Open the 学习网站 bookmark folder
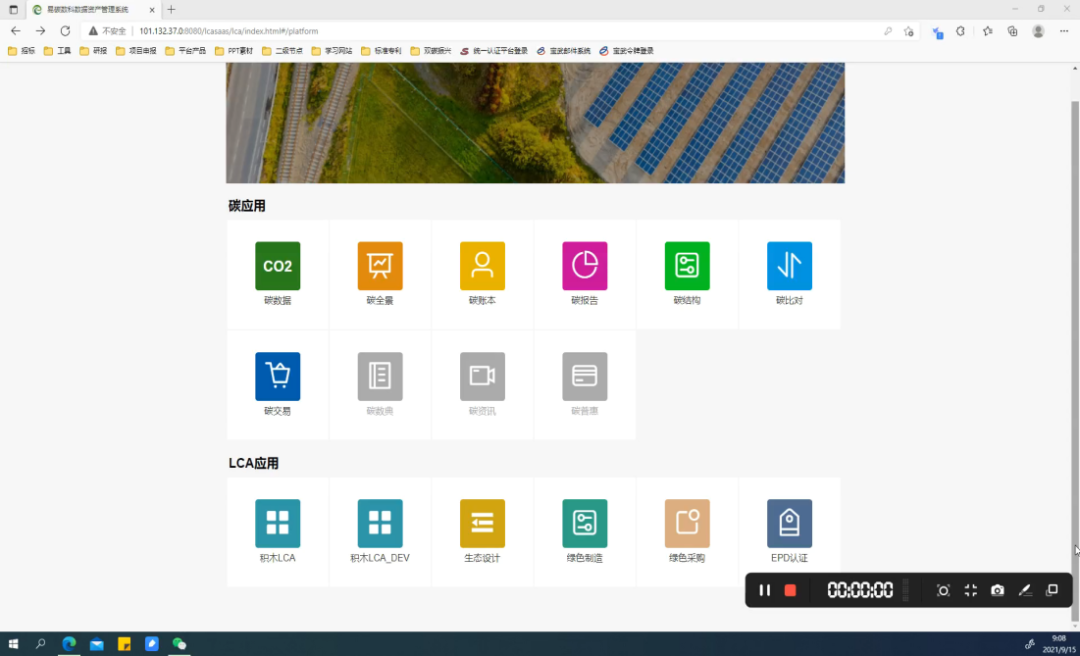 coord(332,50)
